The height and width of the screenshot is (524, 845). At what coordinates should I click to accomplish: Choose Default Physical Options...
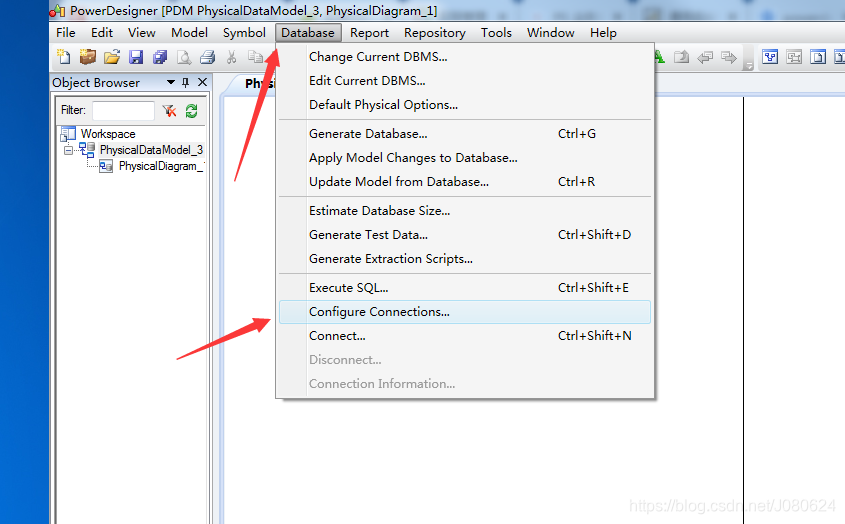(x=465, y=105)
